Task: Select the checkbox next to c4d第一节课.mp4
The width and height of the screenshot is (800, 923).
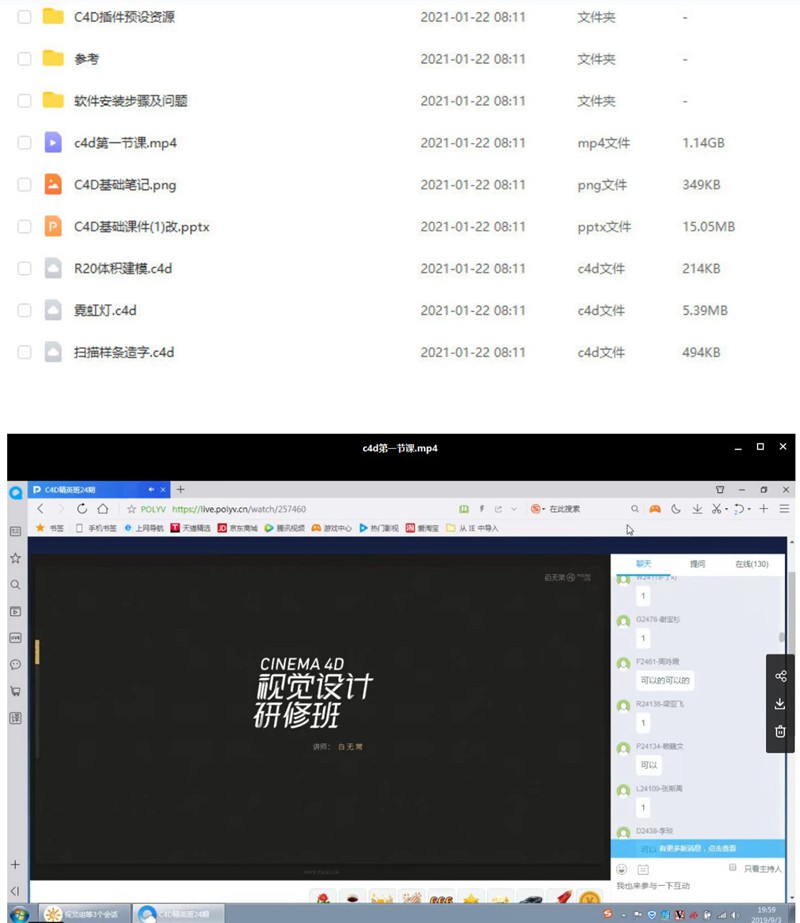Action: tap(24, 142)
